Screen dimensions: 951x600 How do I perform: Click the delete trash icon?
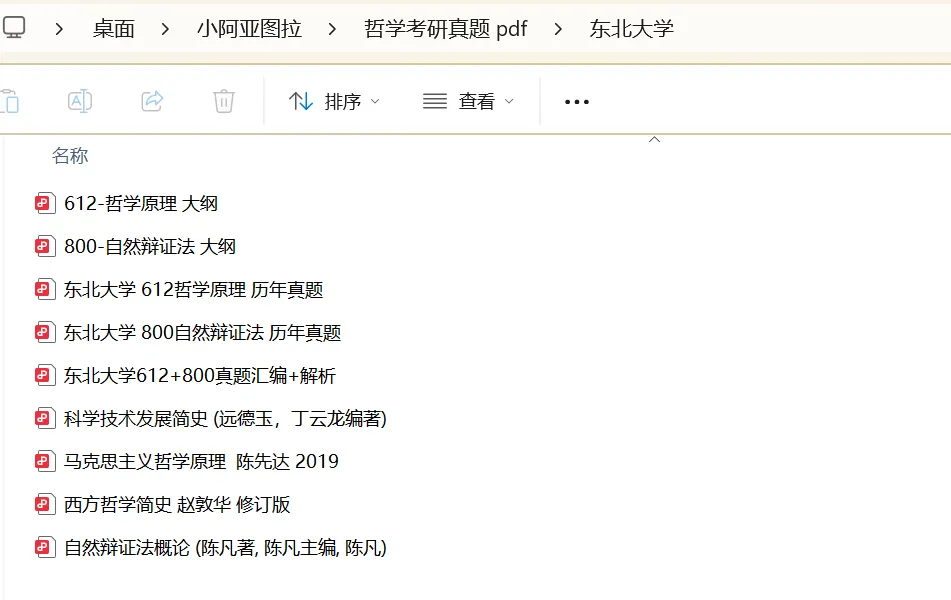pos(223,101)
